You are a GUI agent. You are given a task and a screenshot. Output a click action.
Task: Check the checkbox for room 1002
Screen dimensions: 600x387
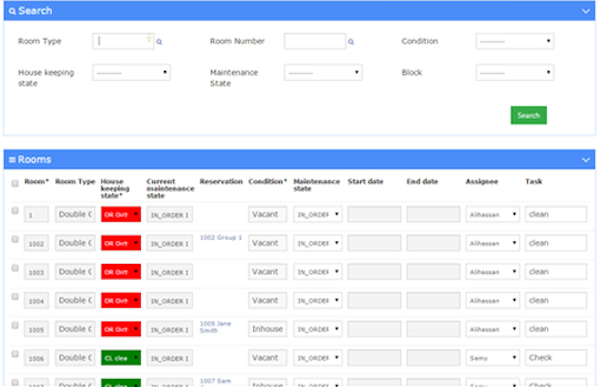pyautogui.click(x=15, y=239)
